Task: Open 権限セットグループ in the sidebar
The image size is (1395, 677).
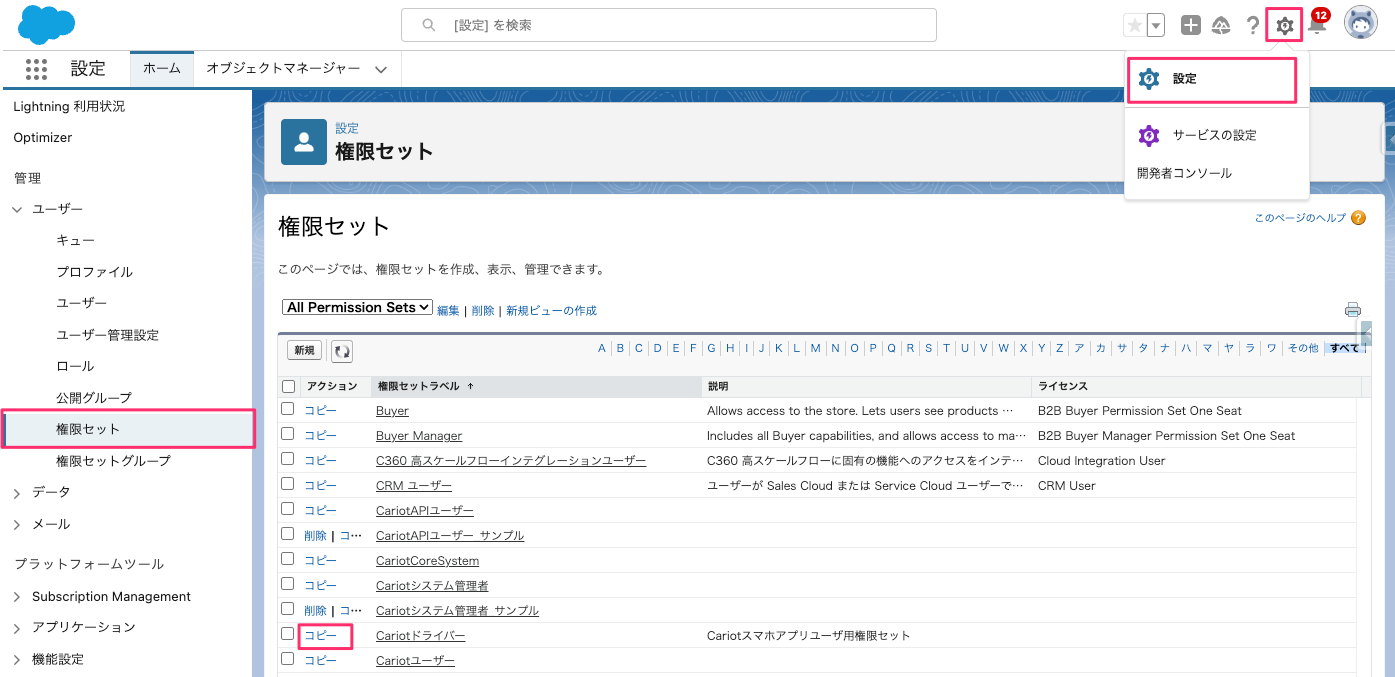Action: point(114,461)
